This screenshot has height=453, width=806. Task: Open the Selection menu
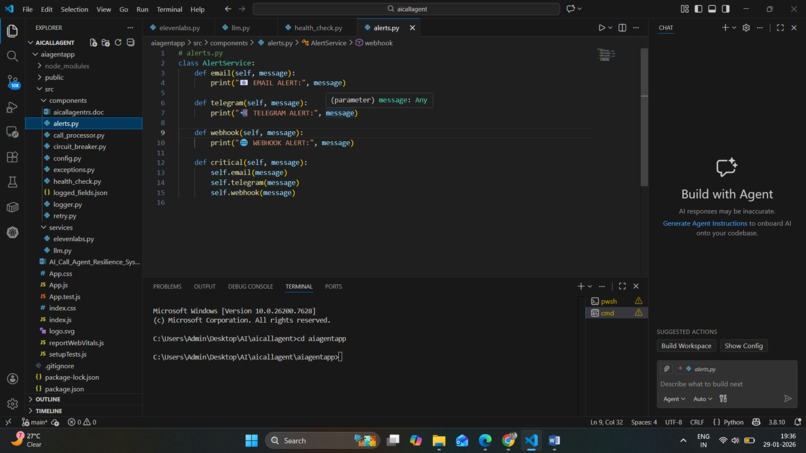tap(74, 9)
